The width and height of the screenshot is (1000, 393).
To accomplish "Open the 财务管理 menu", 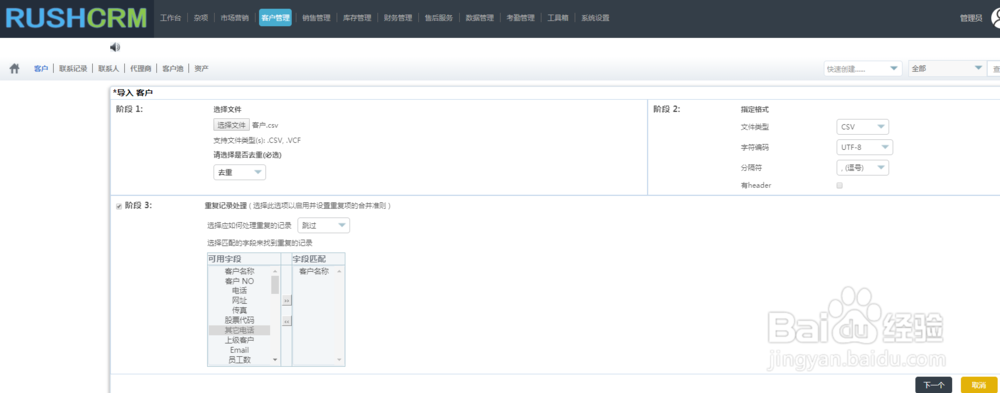I will [398, 19].
